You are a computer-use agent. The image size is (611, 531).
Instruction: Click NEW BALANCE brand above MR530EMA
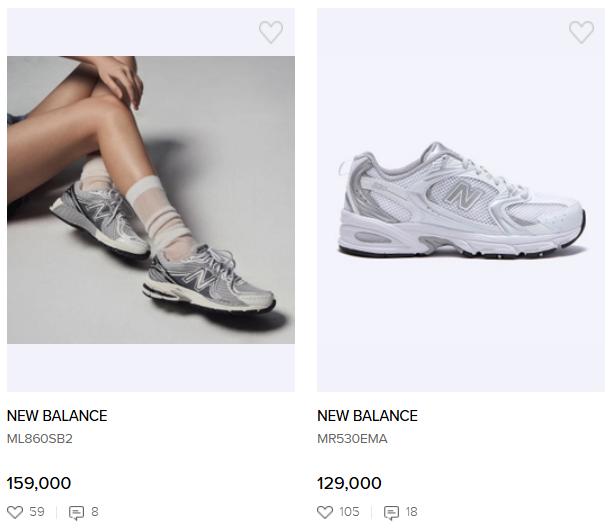[x=367, y=416]
